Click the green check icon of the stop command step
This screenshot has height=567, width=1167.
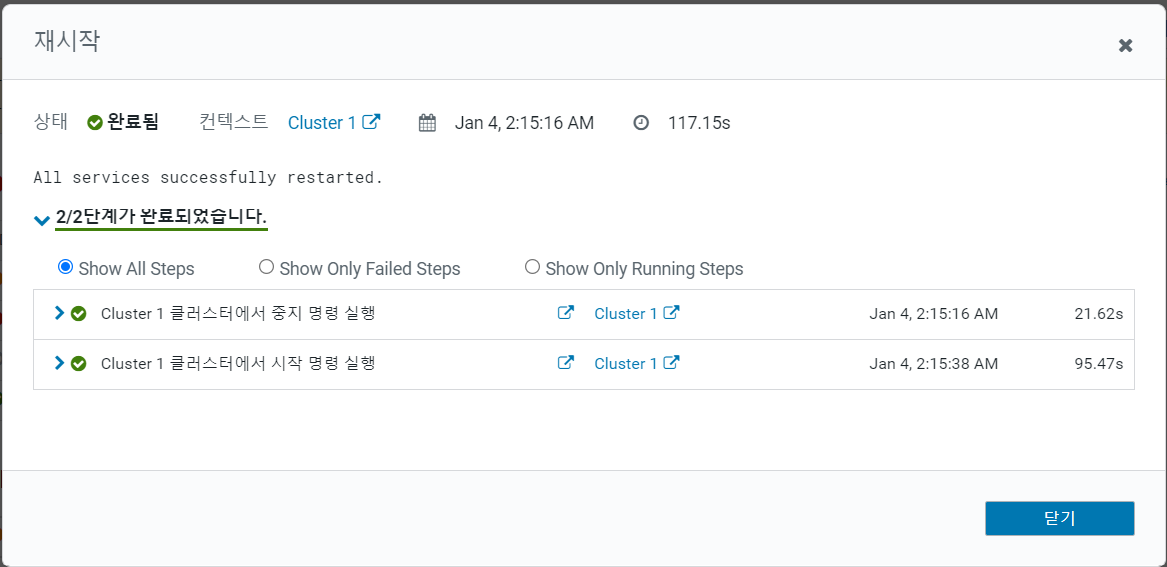(x=79, y=314)
